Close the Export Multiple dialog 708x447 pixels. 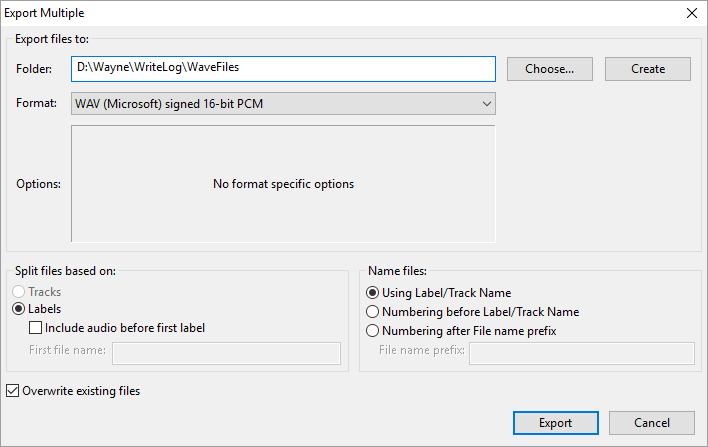[692, 13]
